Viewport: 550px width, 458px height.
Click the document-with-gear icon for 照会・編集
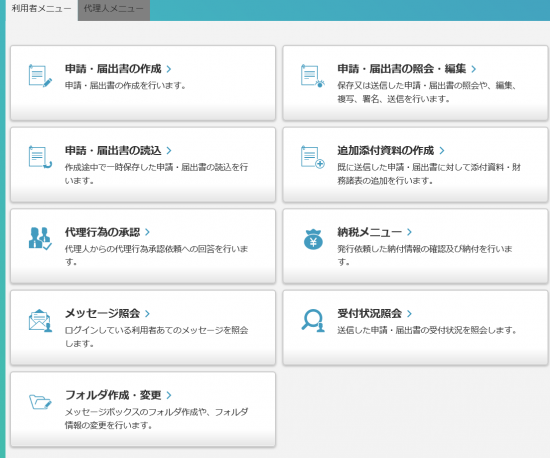point(313,76)
